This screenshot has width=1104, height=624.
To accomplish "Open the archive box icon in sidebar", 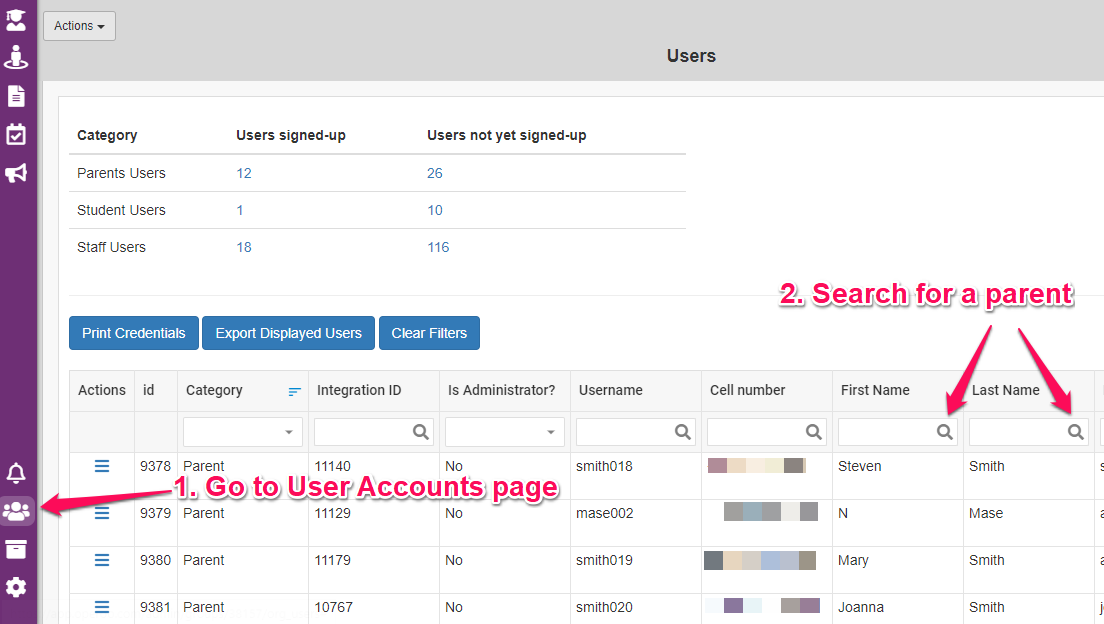I will [17, 549].
